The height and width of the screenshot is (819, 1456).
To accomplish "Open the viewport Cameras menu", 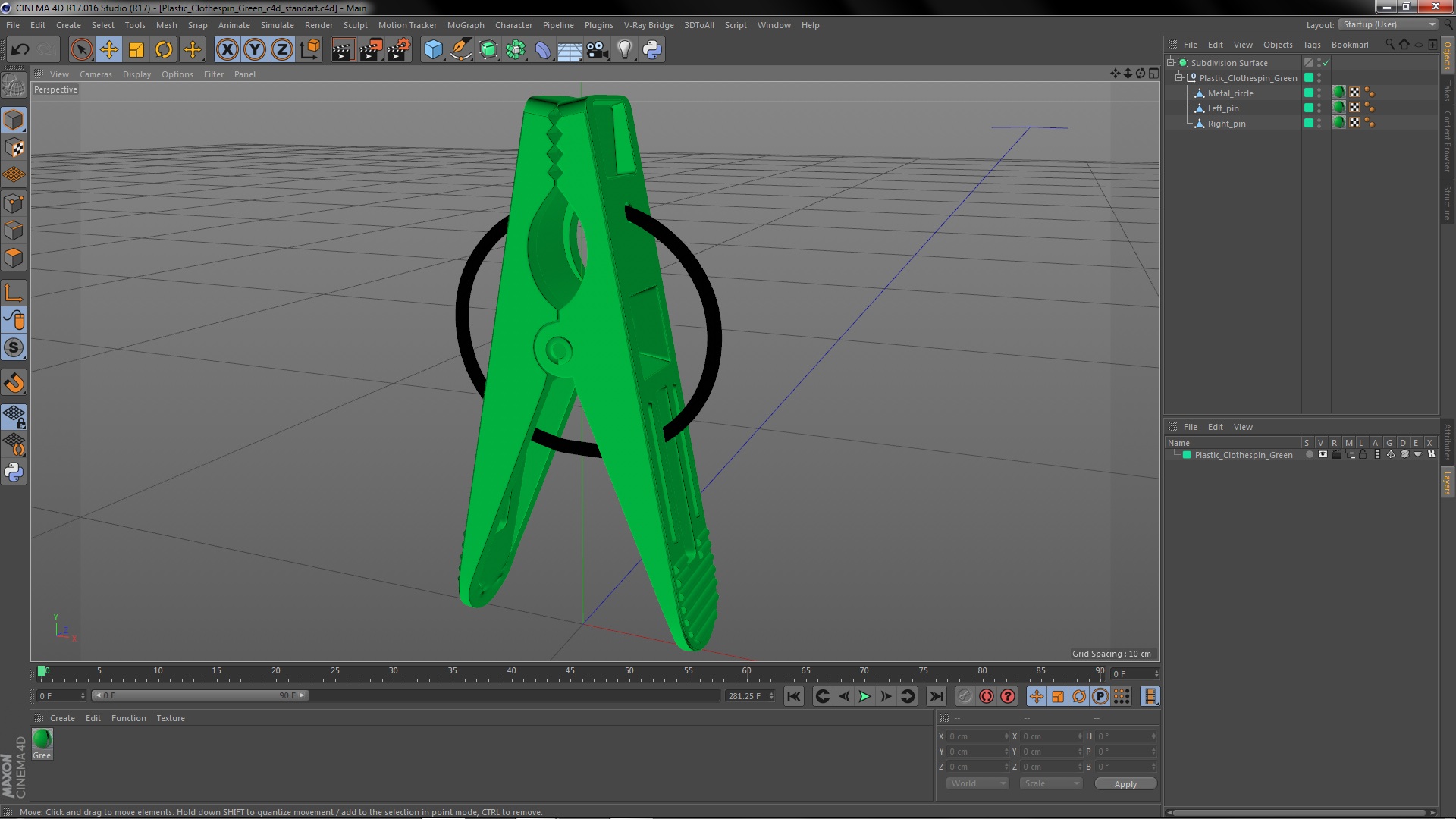I will coord(96,74).
